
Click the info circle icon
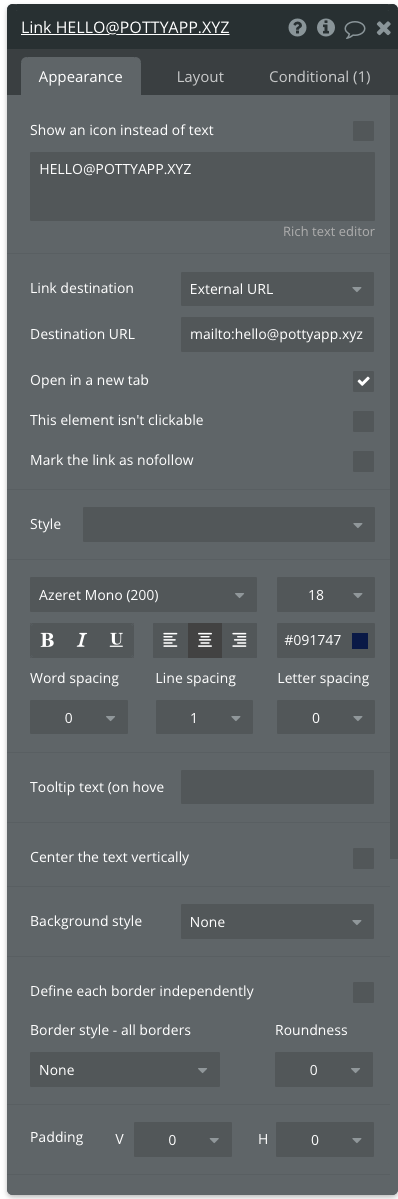point(326,28)
